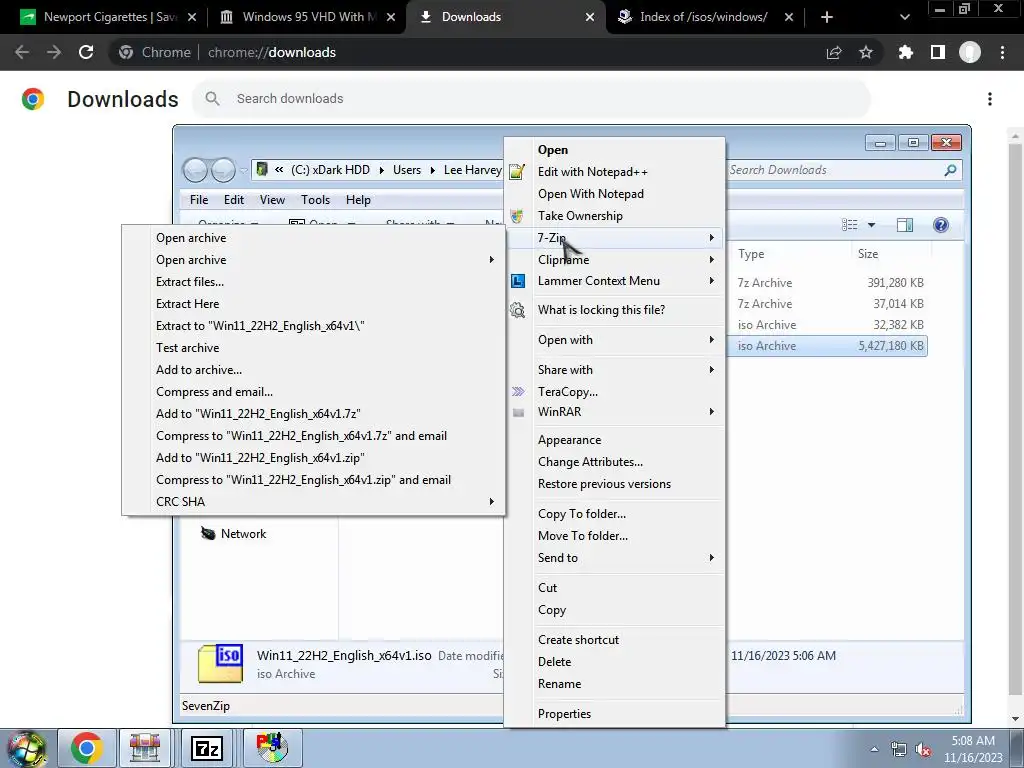Open Chrome's three-dot main menu
Image resolution: width=1024 pixels, height=768 pixels.
tap(1002, 52)
